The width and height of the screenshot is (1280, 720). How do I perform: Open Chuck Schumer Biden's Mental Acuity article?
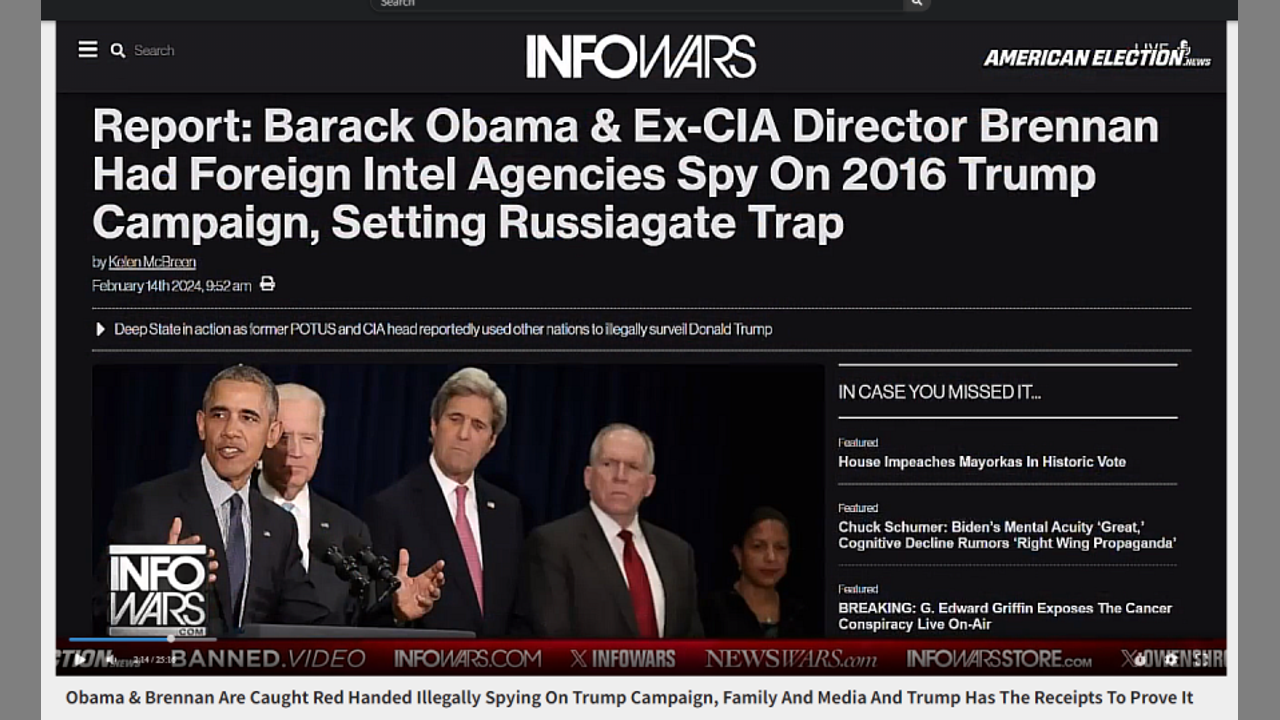click(1007, 535)
